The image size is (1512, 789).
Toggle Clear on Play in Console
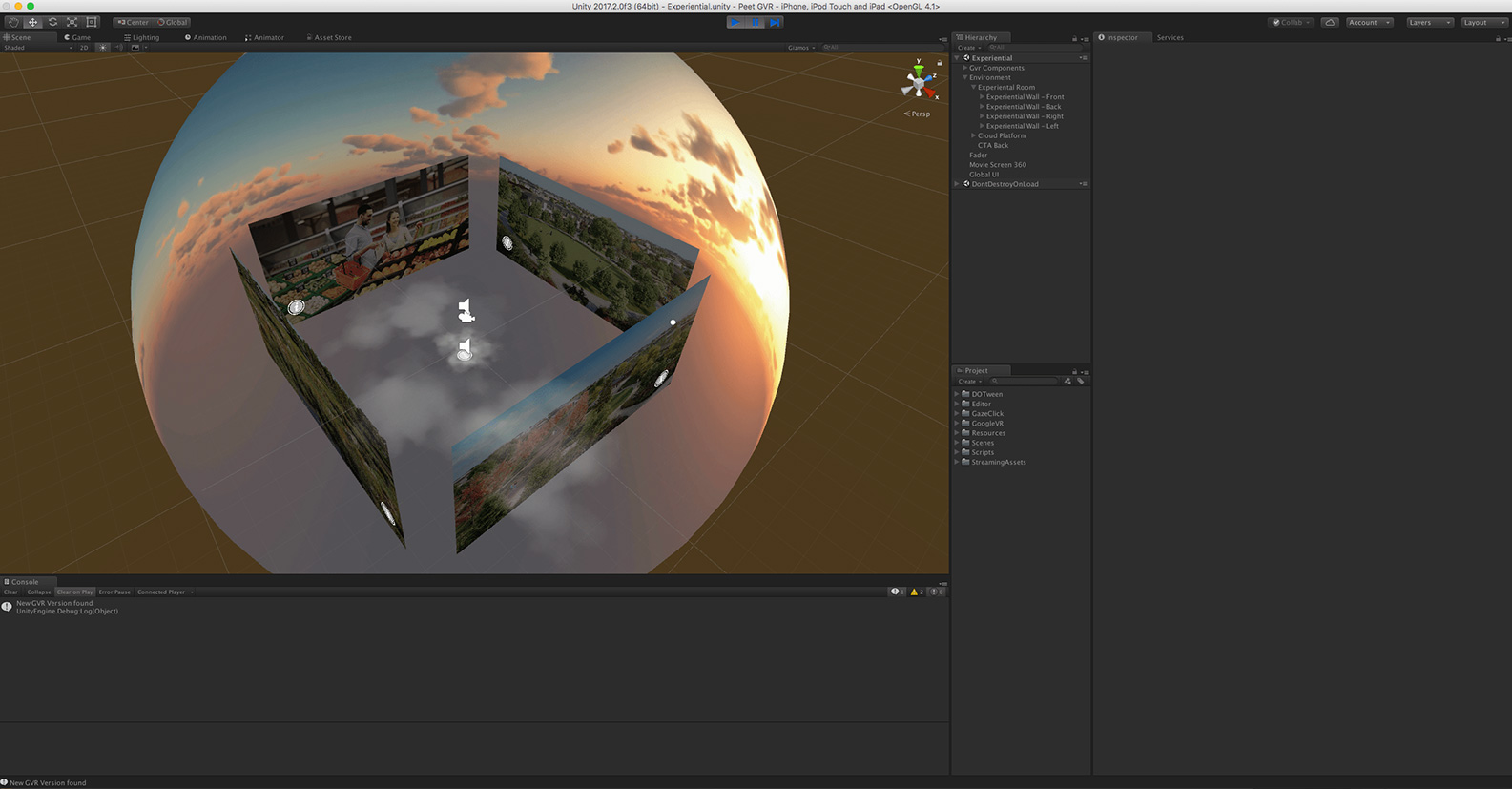(75, 592)
